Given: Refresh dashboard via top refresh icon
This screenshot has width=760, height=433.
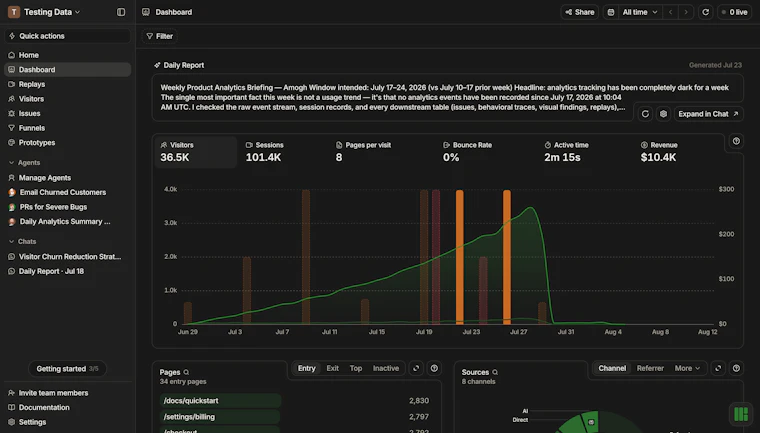Looking at the screenshot, I should click(706, 12).
